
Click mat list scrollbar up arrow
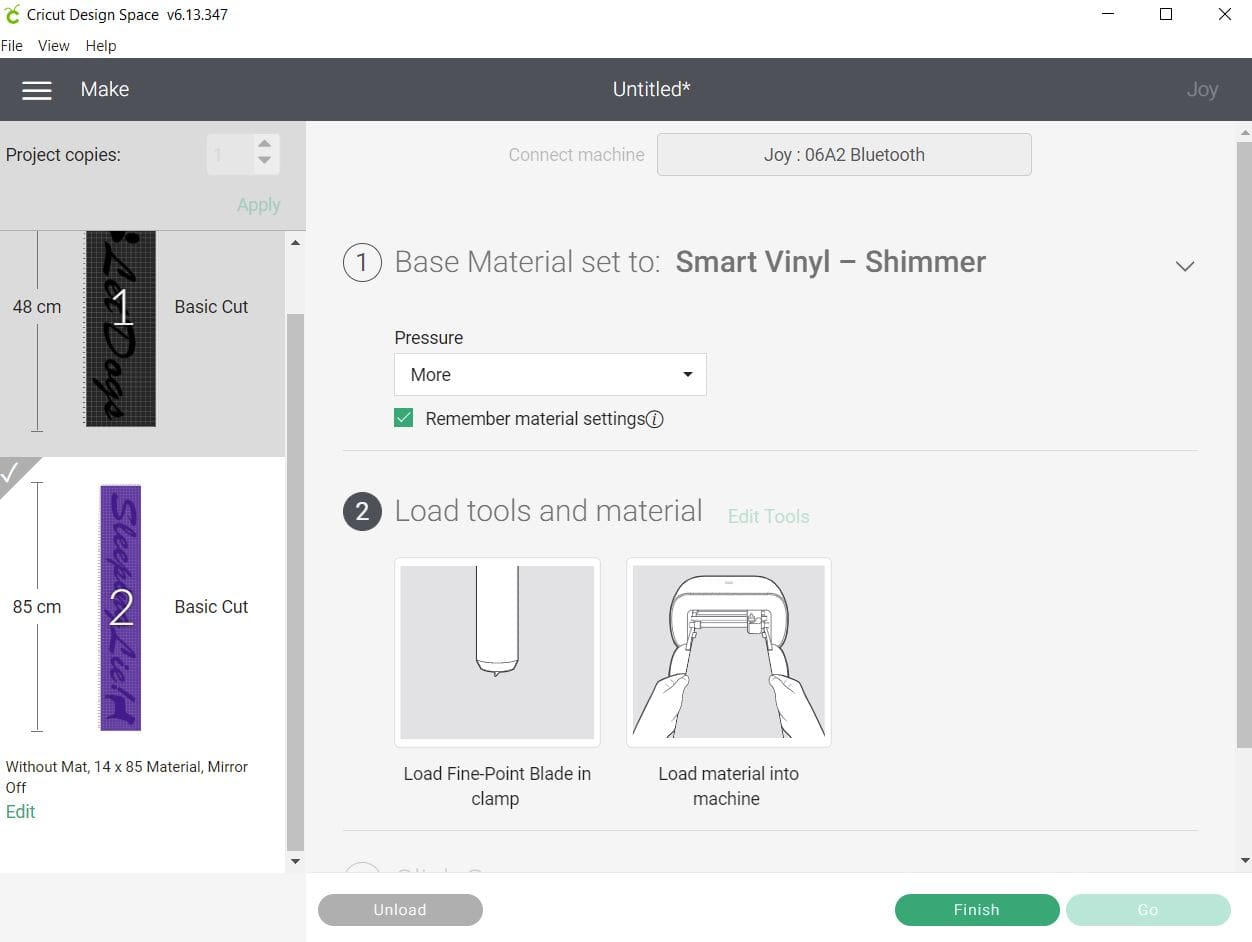coord(295,242)
